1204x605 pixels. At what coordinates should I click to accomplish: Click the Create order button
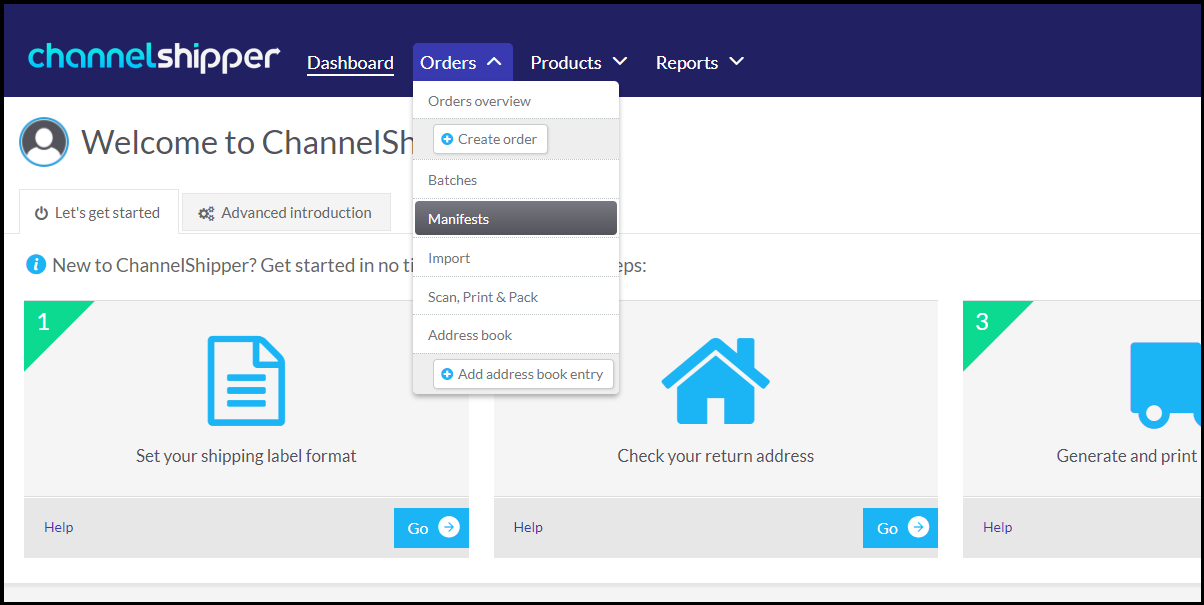[x=490, y=139]
